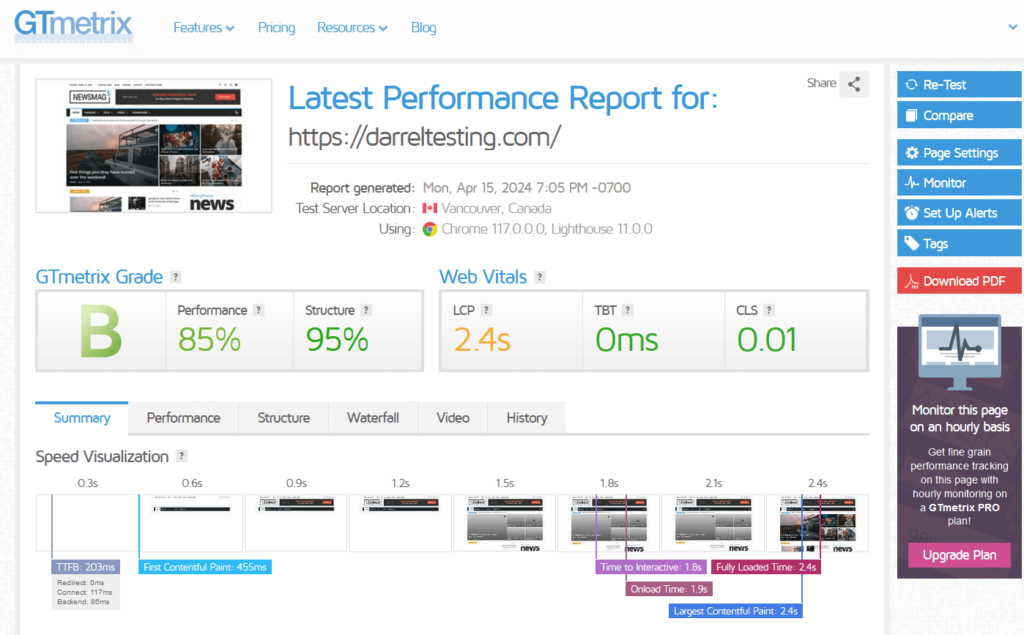Switch to the Performance tab
The image size is (1024, 635).
(184, 417)
